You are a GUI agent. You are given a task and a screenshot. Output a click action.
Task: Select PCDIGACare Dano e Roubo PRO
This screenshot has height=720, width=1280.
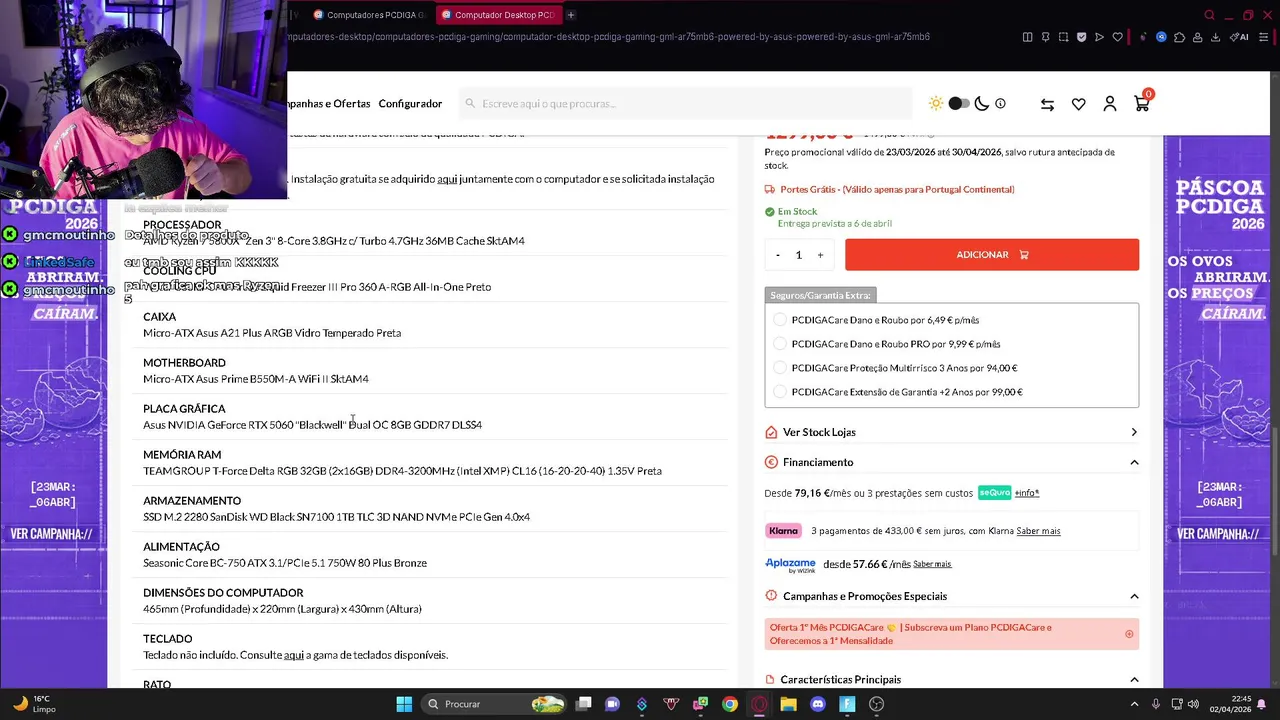[x=780, y=344]
